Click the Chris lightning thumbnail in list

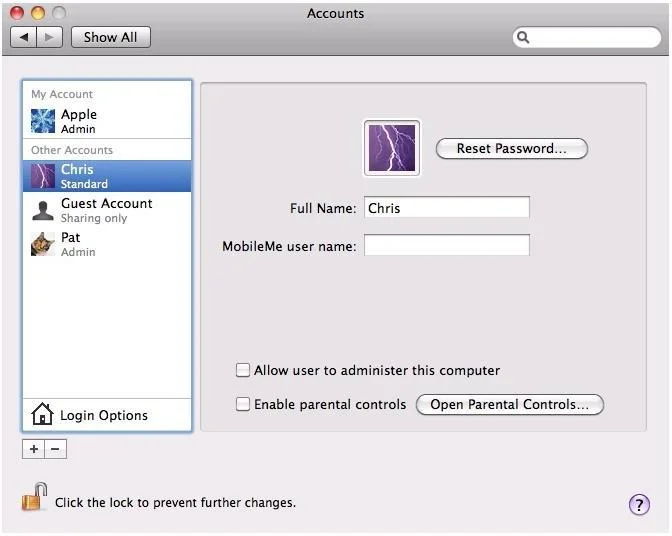43,176
